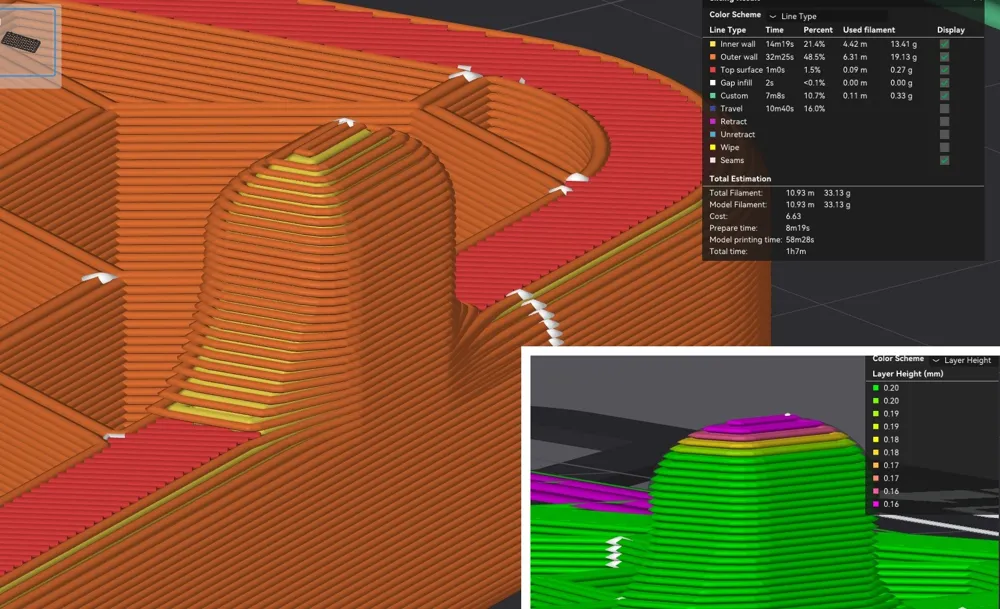Viewport: 1000px width, 609px height.
Task: Click the Line Type column header
Action: click(728, 30)
